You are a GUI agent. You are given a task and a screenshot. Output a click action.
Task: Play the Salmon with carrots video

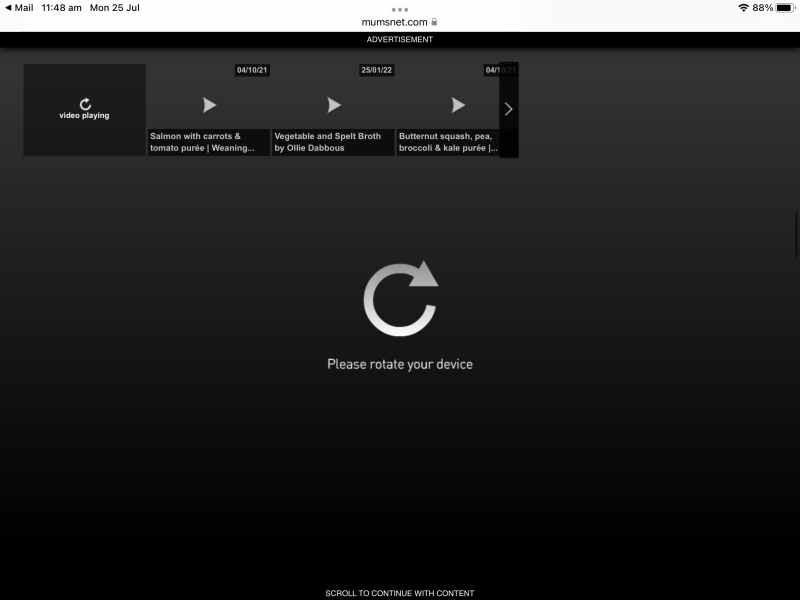(x=209, y=105)
